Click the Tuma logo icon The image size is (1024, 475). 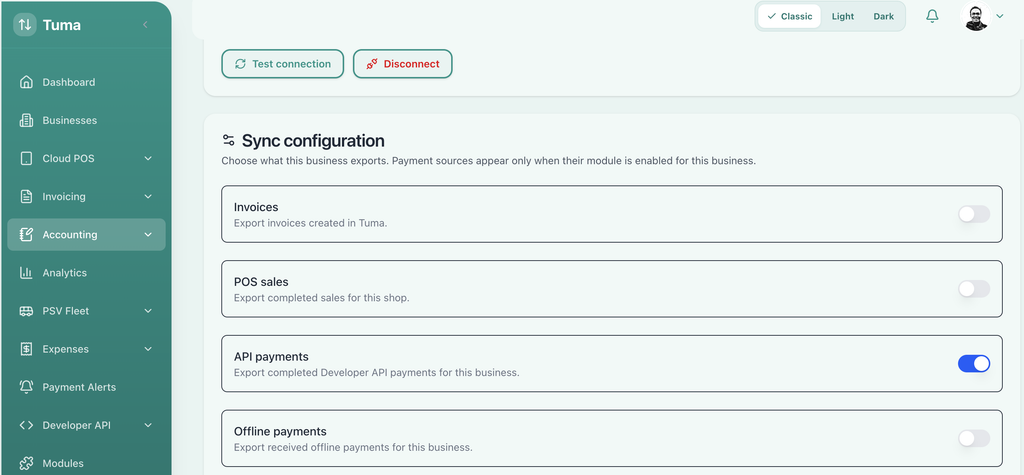pos(25,25)
